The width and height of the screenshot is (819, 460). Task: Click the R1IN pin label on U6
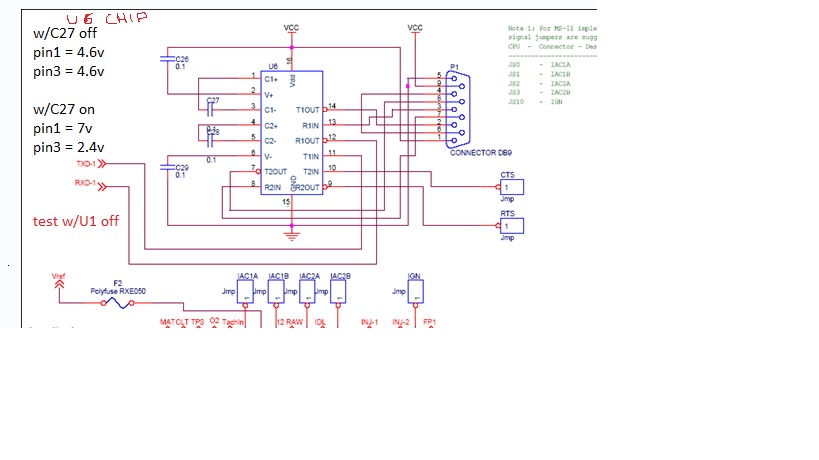(311, 126)
